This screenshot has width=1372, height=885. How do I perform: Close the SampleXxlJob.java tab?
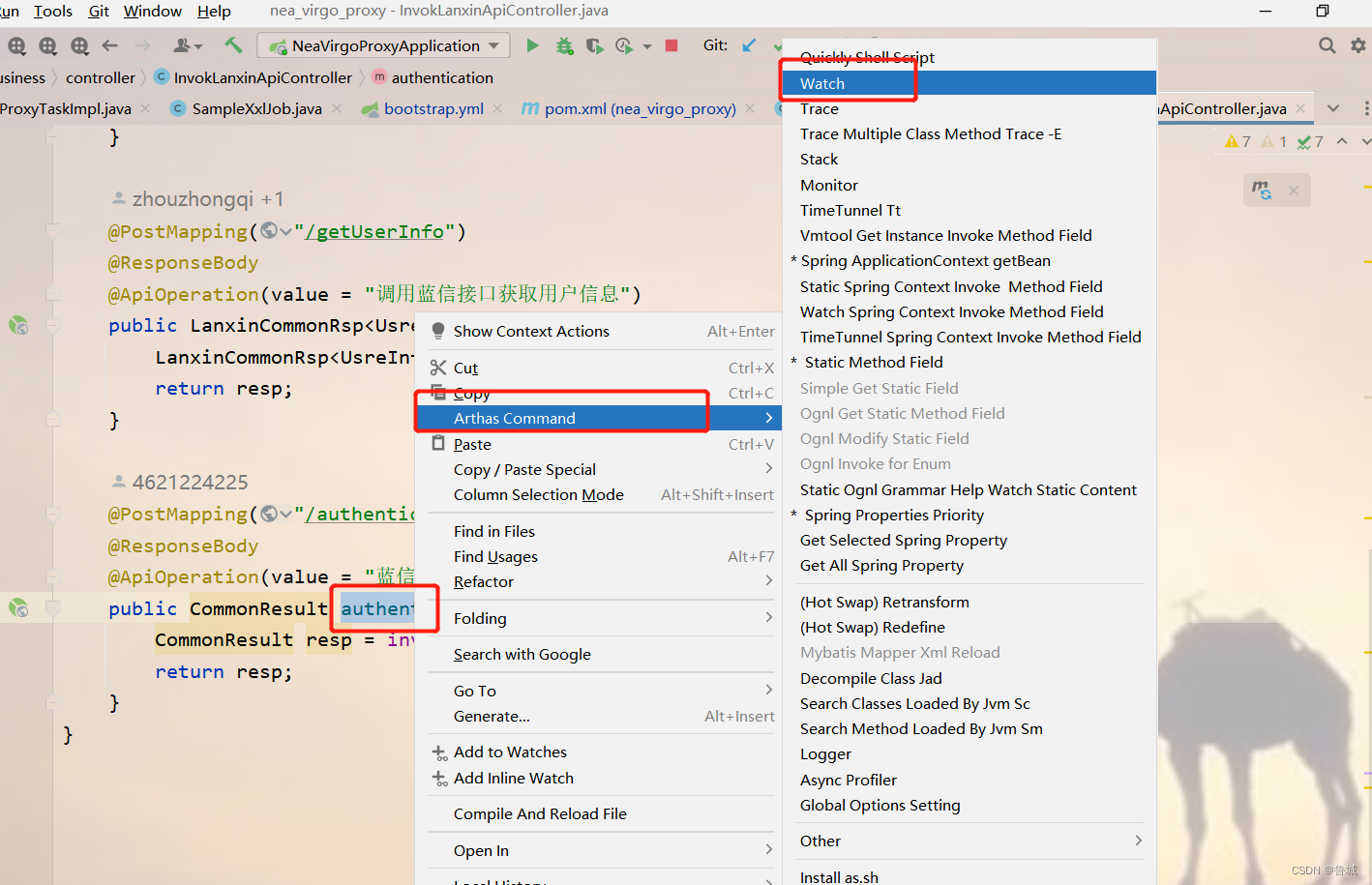click(x=337, y=108)
